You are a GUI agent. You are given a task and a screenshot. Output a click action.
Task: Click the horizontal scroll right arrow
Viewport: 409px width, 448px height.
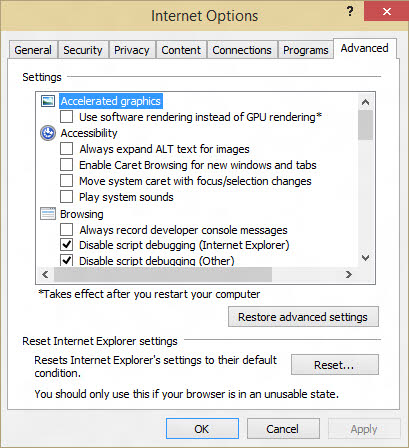349,274
